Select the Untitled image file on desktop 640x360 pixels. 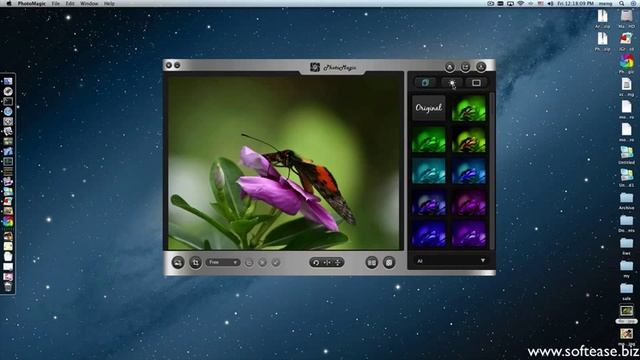(x=627, y=155)
